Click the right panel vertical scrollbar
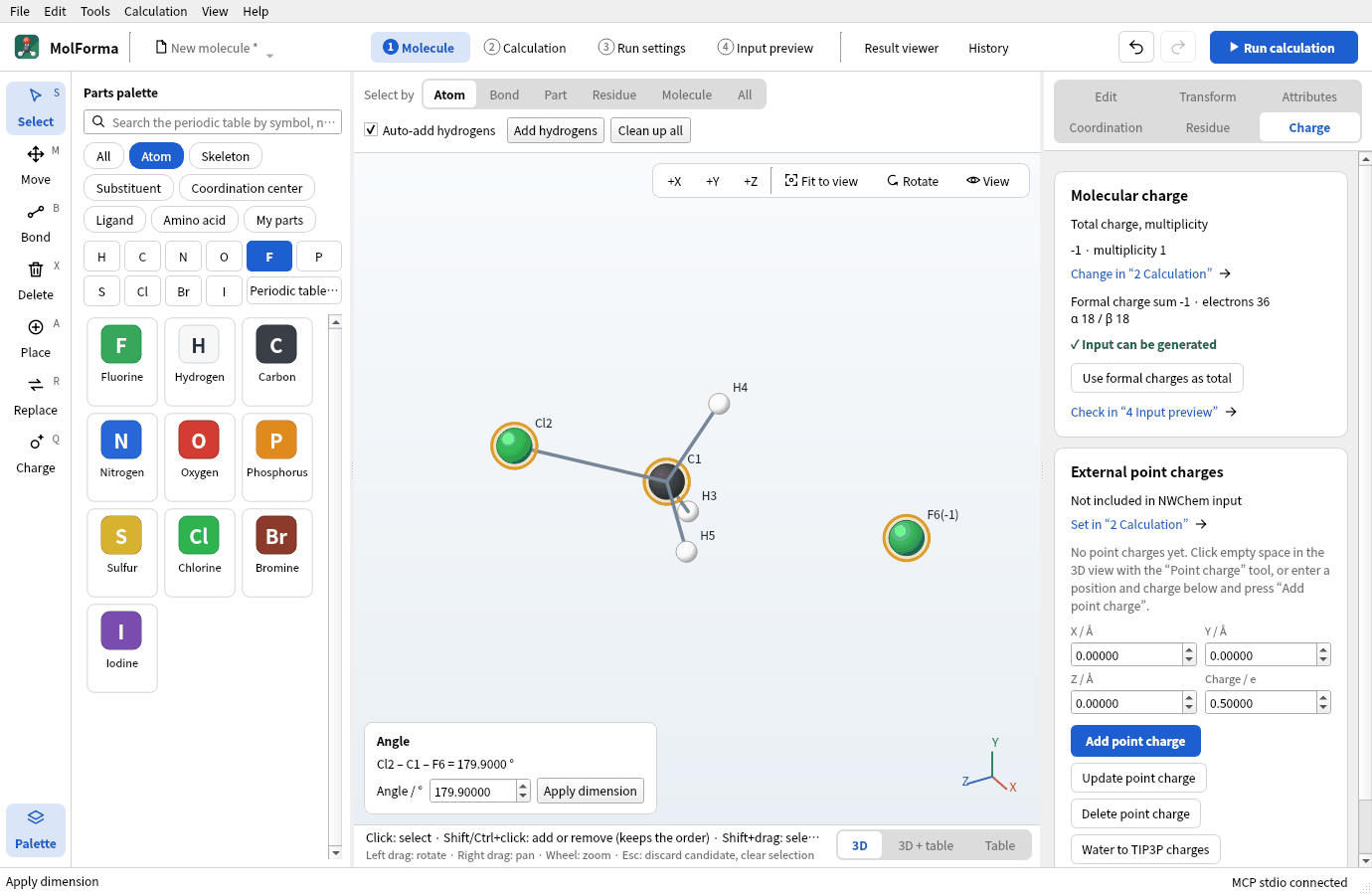This screenshot has height=895, width=1372. 1365,509
